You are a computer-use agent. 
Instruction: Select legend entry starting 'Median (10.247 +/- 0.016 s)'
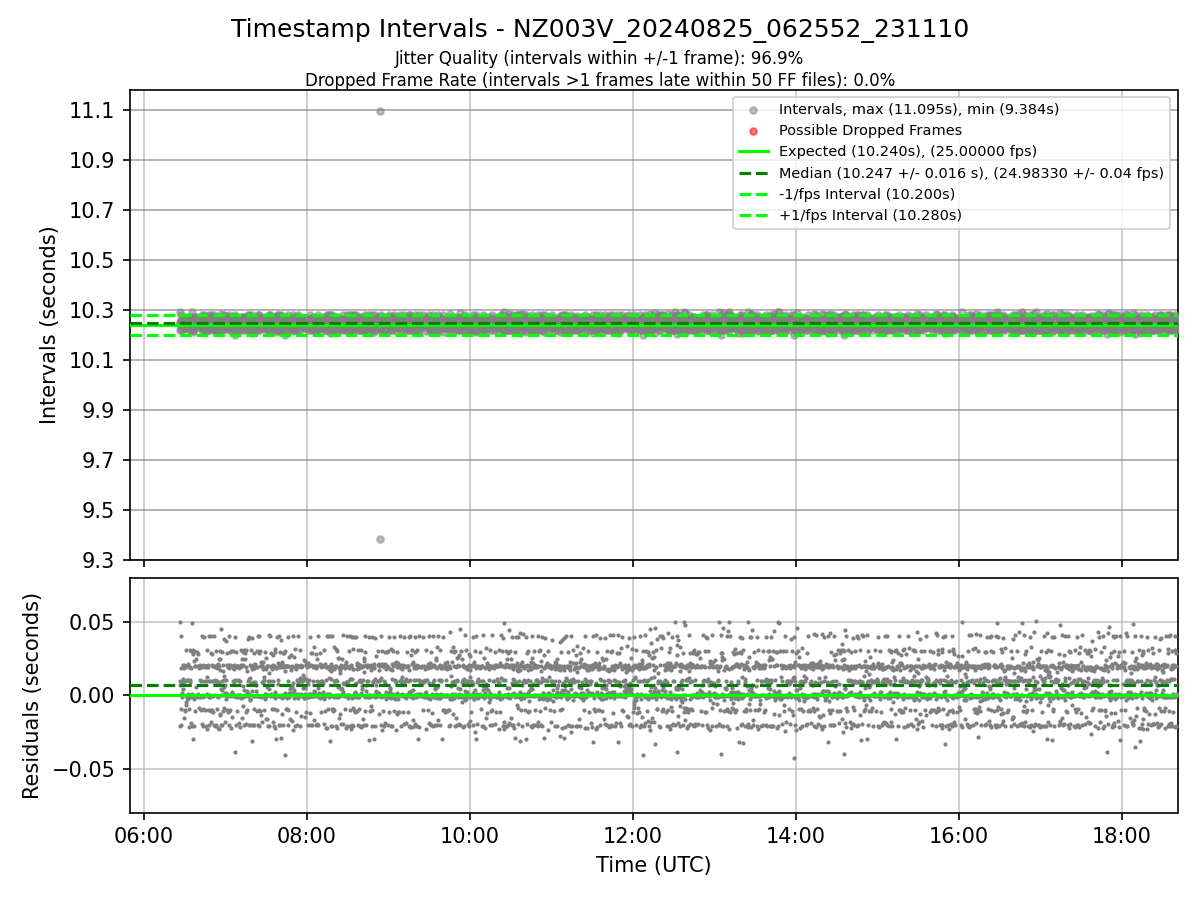pyautogui.click(x=971, y=173)
